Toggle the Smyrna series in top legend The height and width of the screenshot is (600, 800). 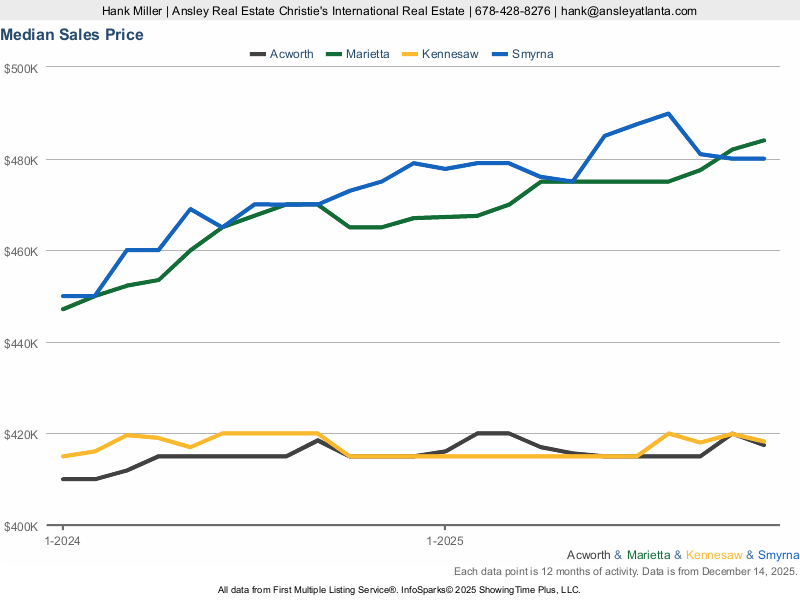tap(532, 54)
